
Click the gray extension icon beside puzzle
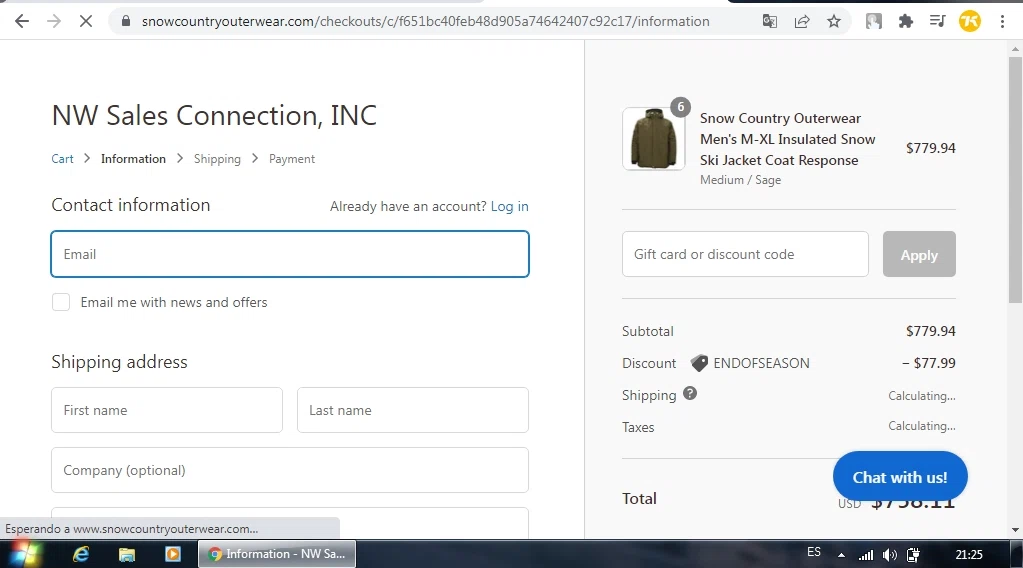pos(874,22)
